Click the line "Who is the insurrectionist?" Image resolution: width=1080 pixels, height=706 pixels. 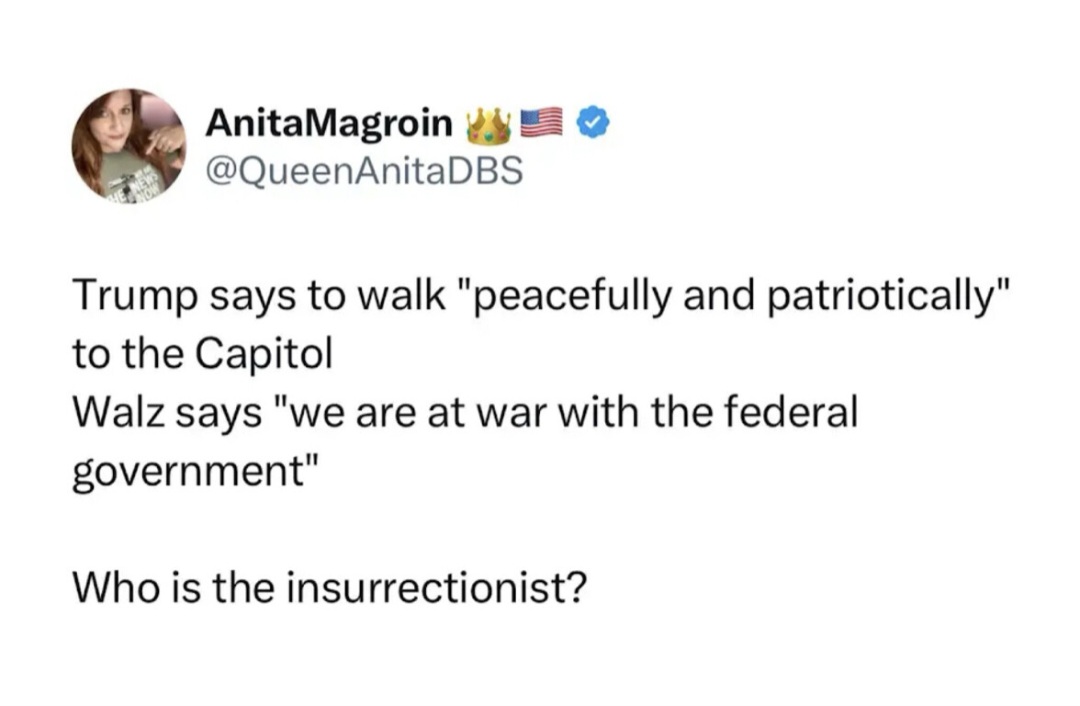tap(328, 586)
